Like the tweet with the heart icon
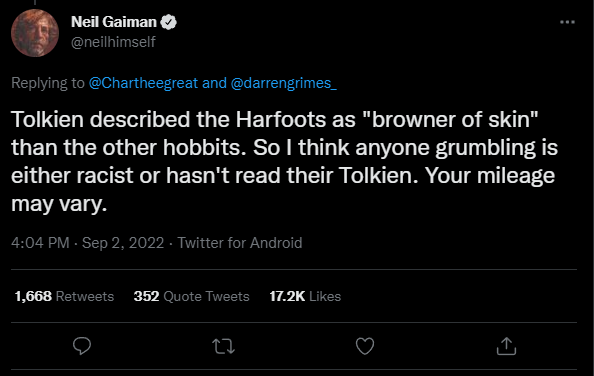The width and height of the screenshot is (594, 376). click(365, 346)
